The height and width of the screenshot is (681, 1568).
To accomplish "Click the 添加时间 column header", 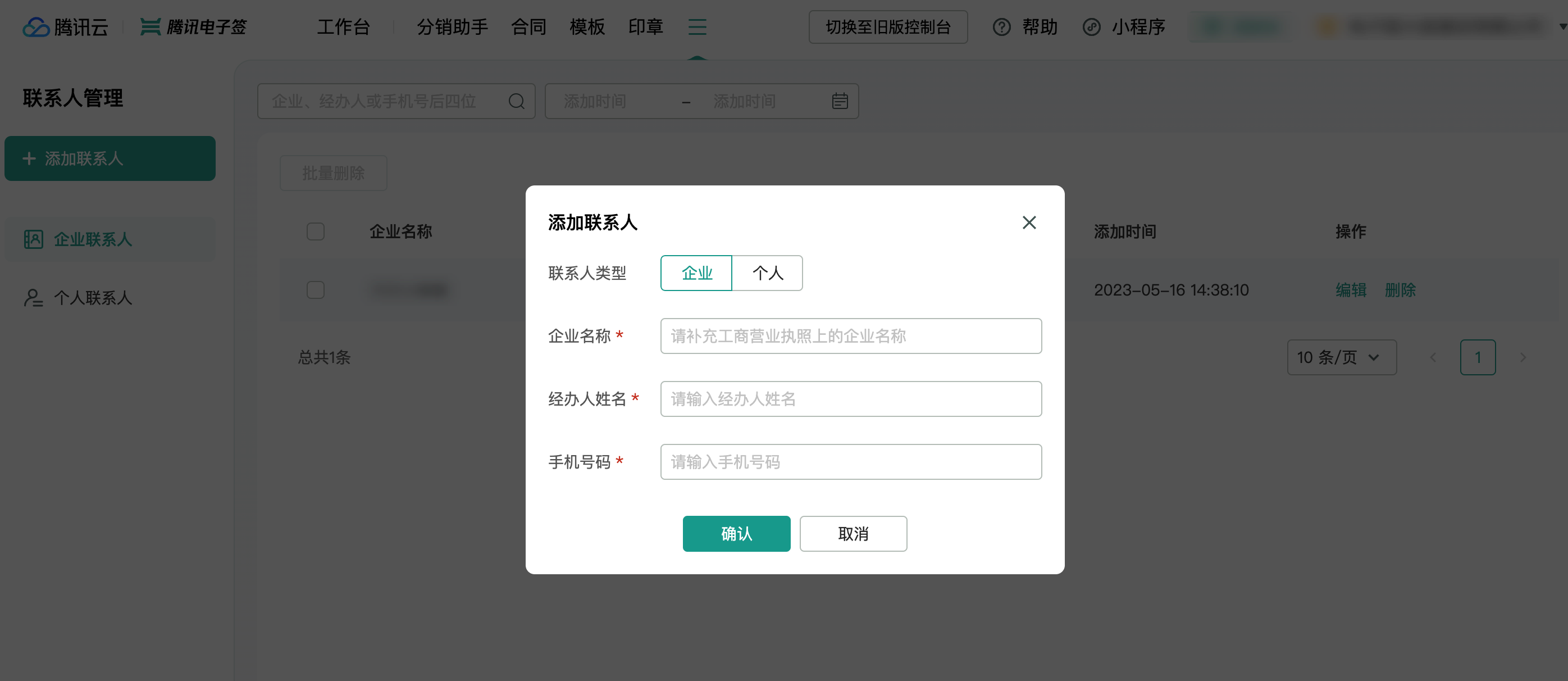I will pyautogui.click(x=1125, y=231).
